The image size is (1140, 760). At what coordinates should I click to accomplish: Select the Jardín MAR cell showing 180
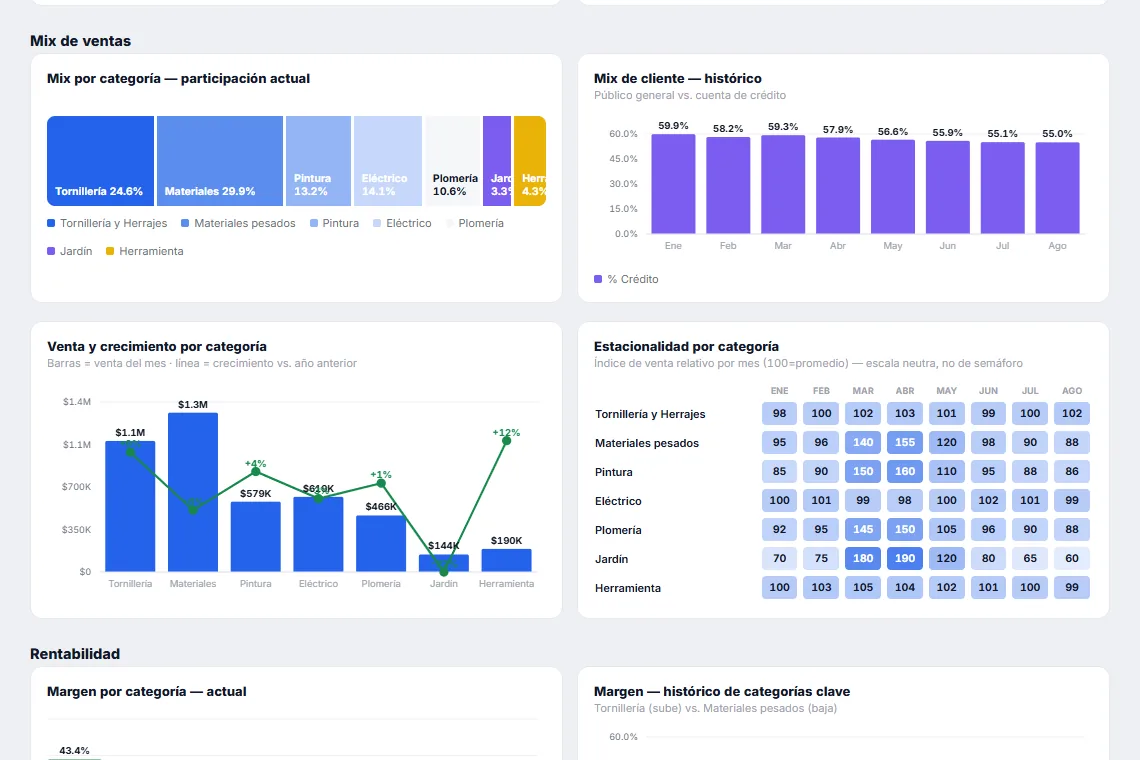coord(863,559)
